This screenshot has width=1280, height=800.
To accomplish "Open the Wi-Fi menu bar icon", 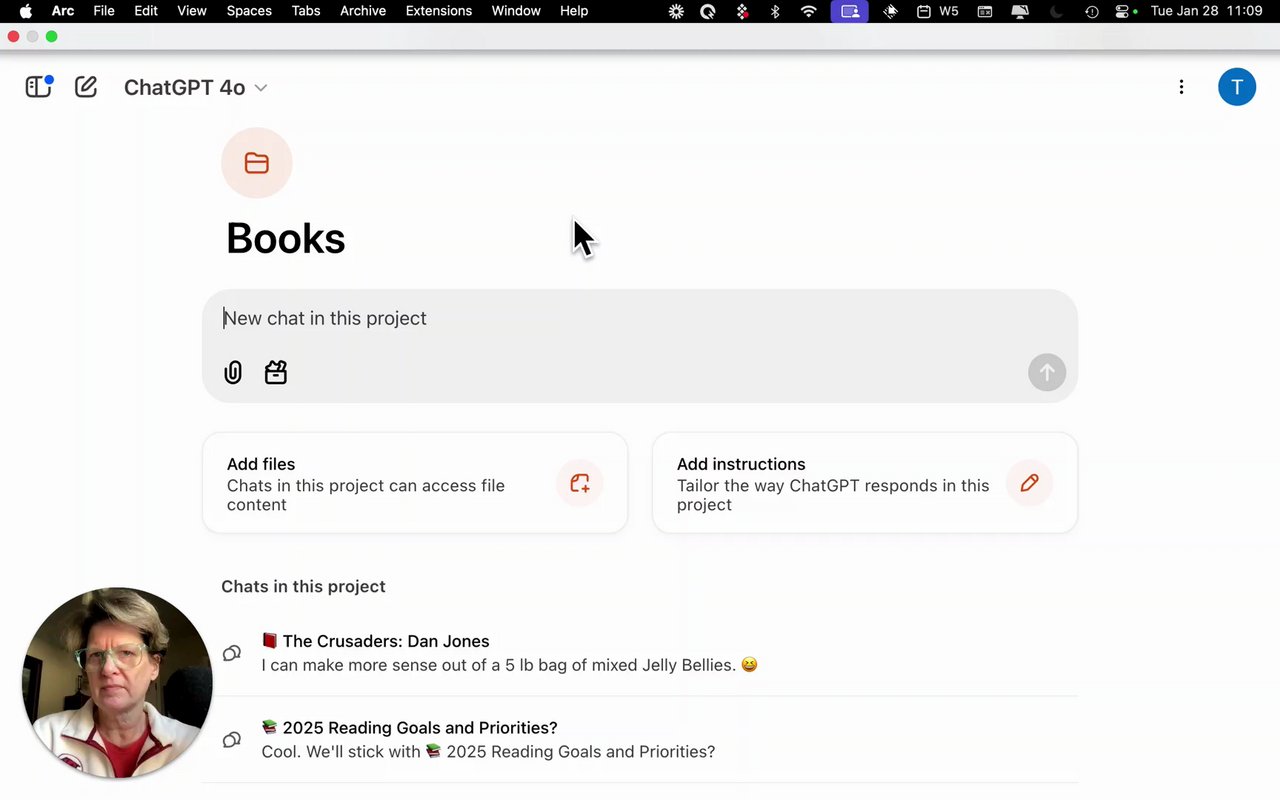I will 809,11.
